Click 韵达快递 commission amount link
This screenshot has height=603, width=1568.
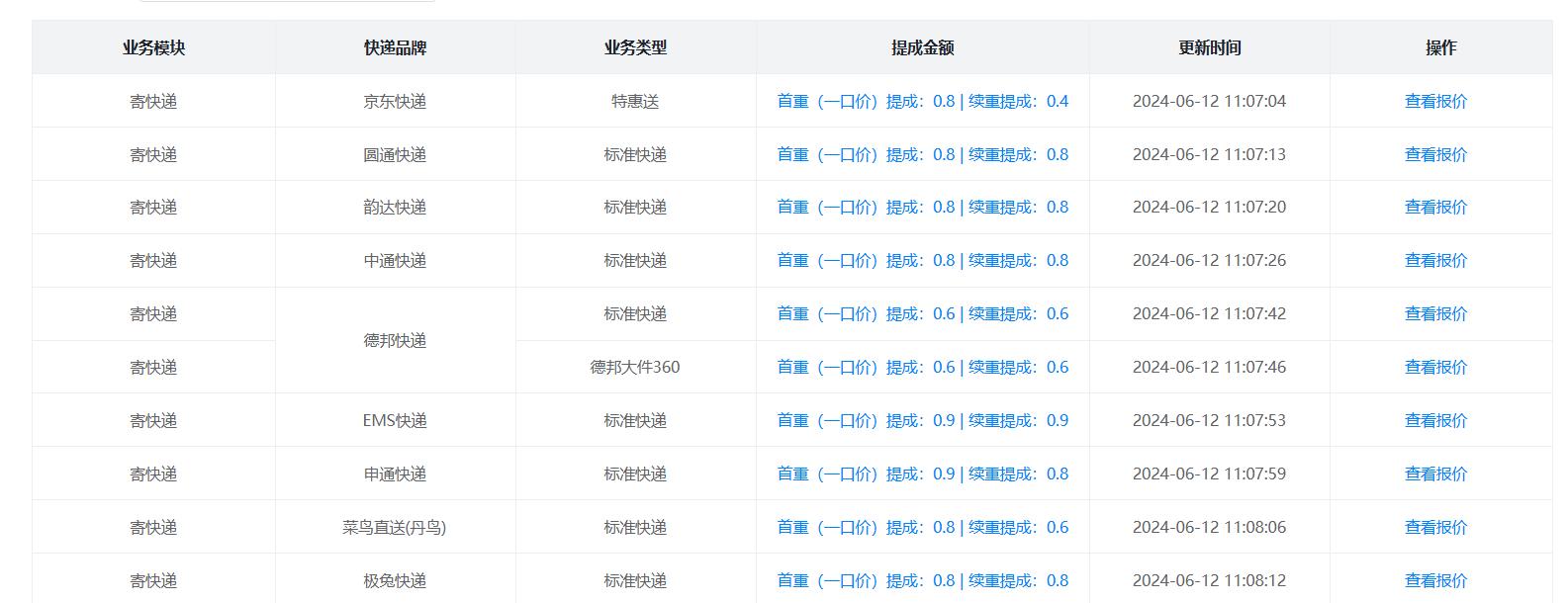(923, 207)
